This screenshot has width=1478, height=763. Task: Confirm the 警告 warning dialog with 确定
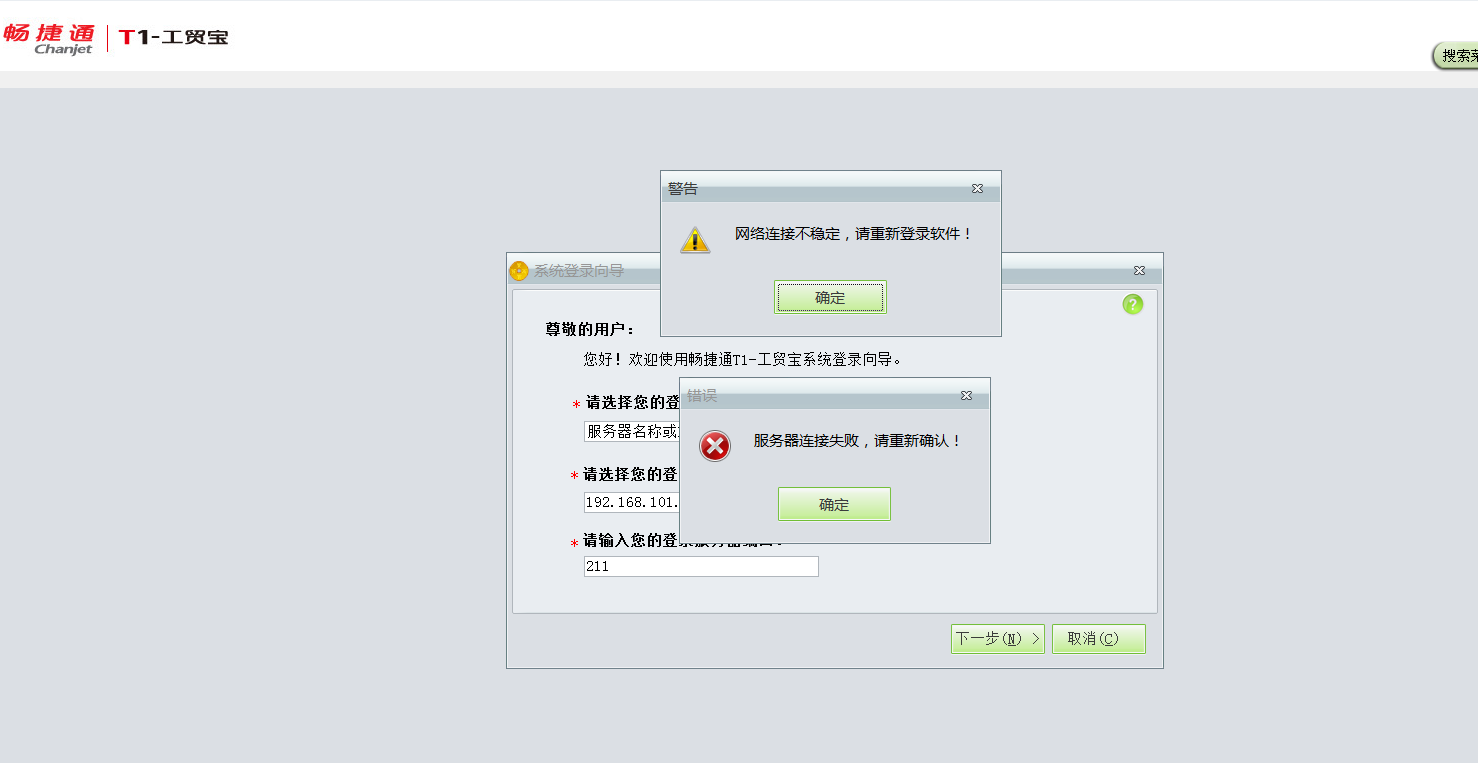830,297
